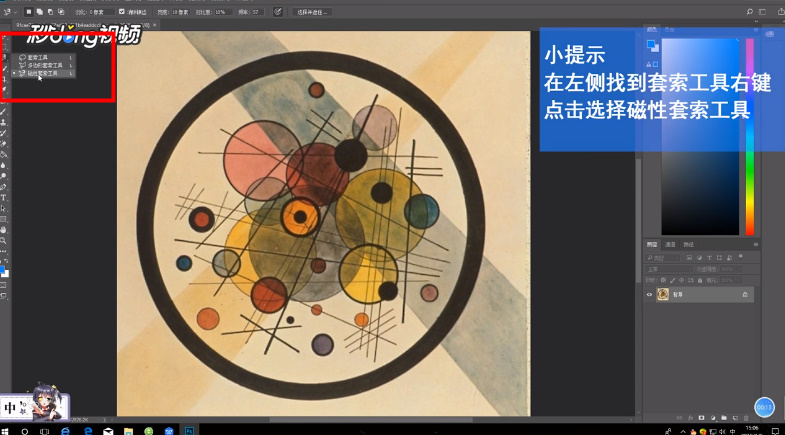Click Delete layer trash icon

[746, 417]
